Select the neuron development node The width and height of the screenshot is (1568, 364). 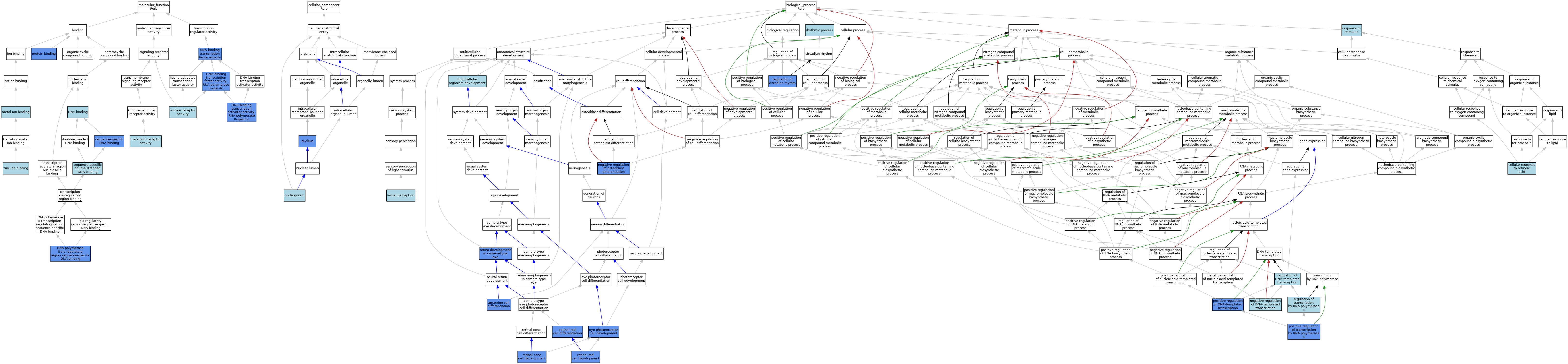point(646,253)
